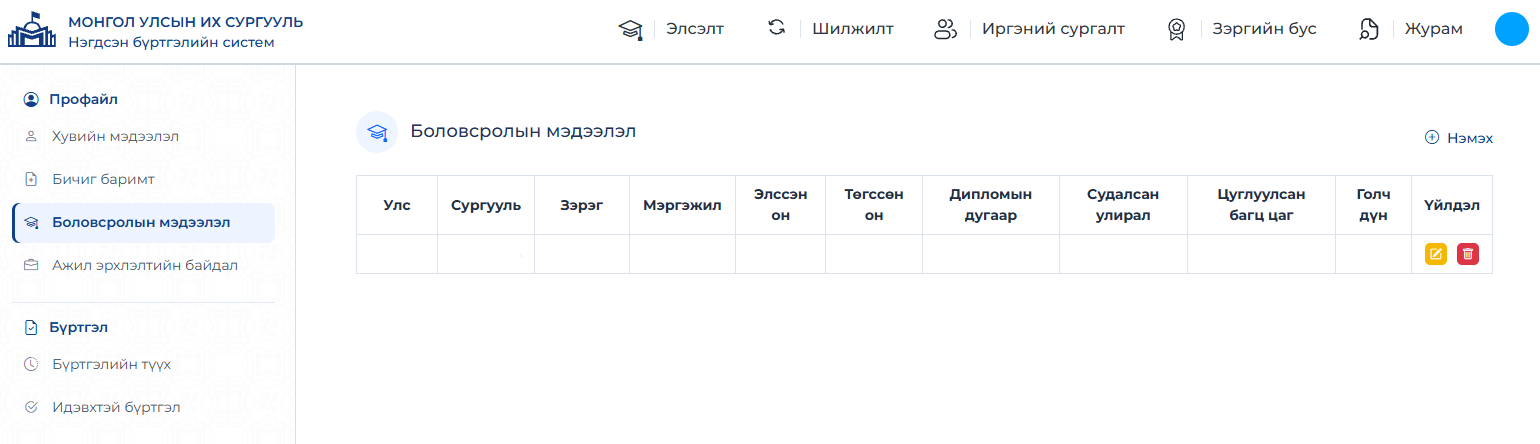Click the Элссэн он column header
This screenshot has width=1540, height=444.
[780, 205]
